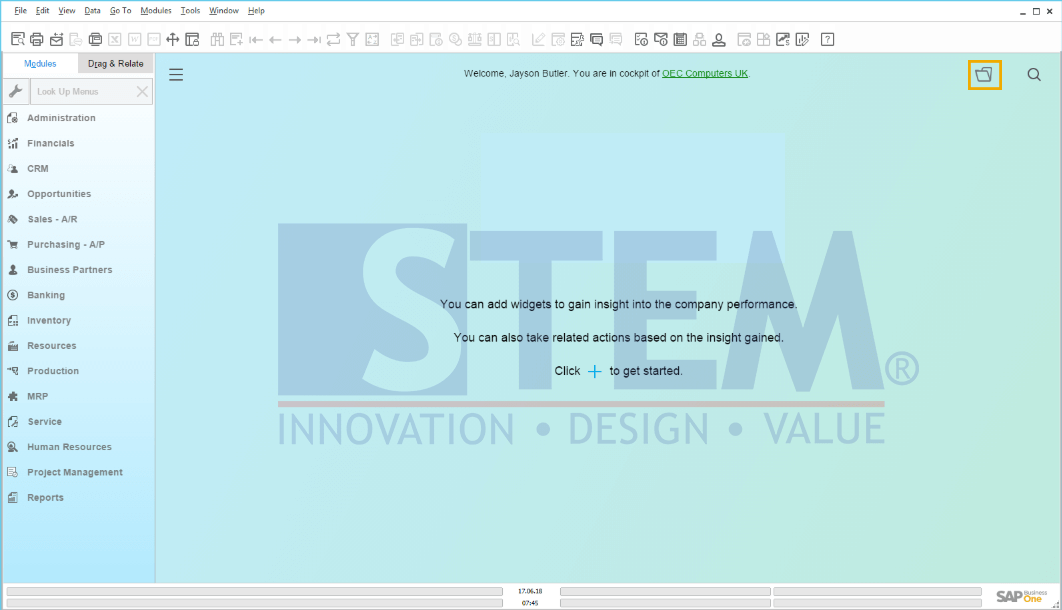Export to PDF toolbar icon
This screenshot has height=610, width=1062.
click(154, 39)
